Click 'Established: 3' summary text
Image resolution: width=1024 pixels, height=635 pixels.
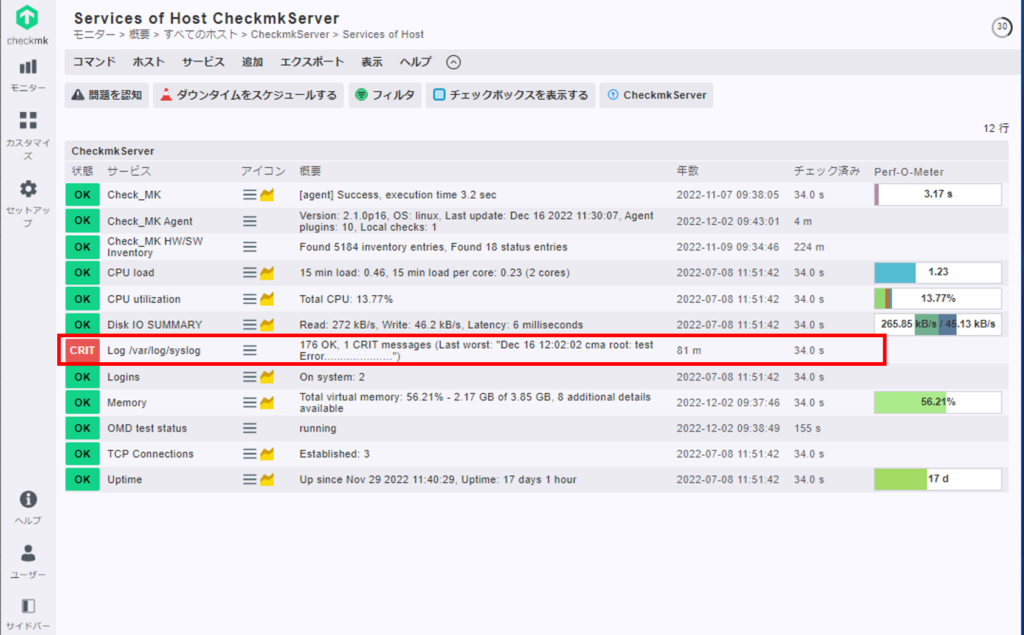coord(334,454)
